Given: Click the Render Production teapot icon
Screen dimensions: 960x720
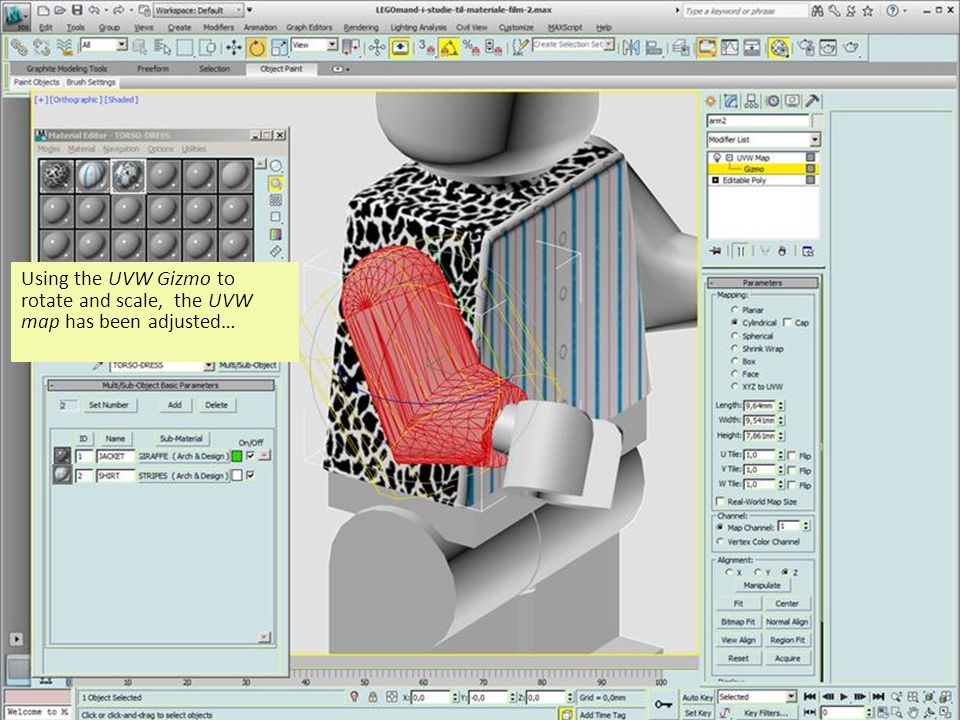Looking at the screenshot, I should (x=851, y=47).
